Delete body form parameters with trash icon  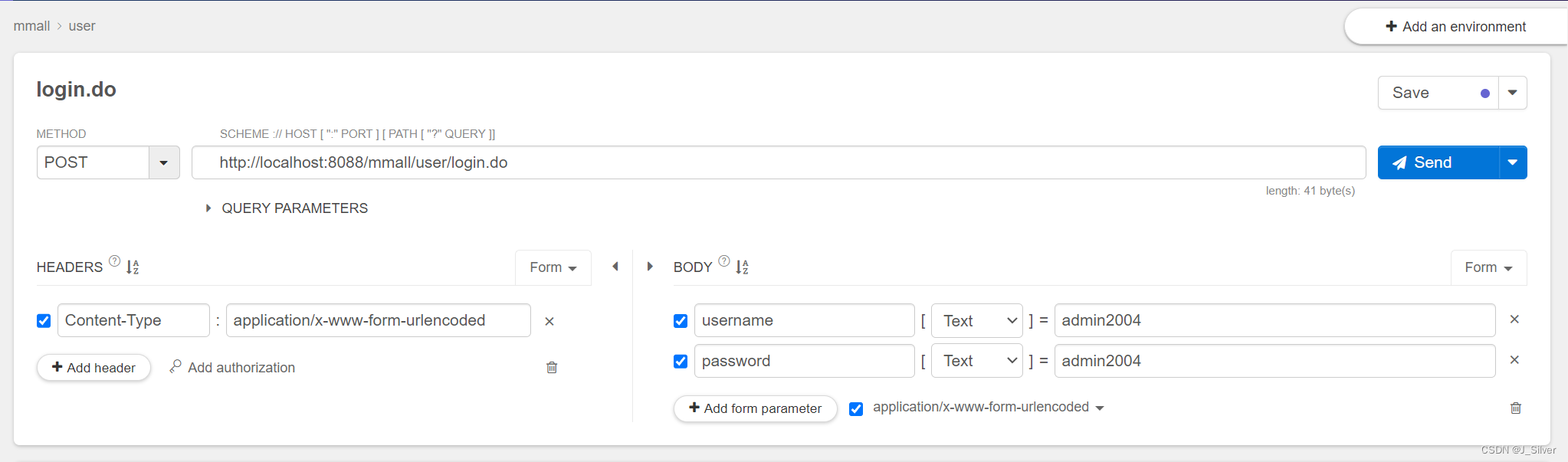click(x=1515, y=408)
